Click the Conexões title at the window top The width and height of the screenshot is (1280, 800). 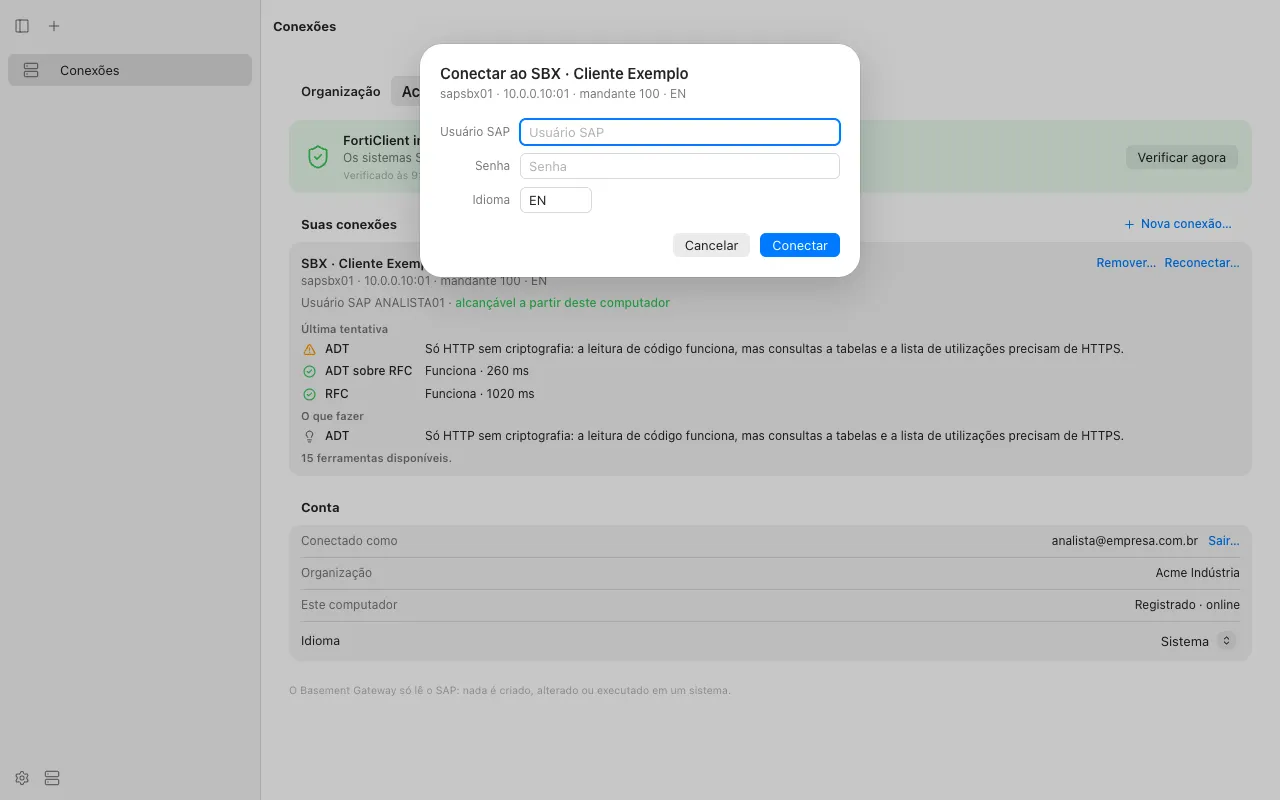pyautogui.click(x=305, y=27)
